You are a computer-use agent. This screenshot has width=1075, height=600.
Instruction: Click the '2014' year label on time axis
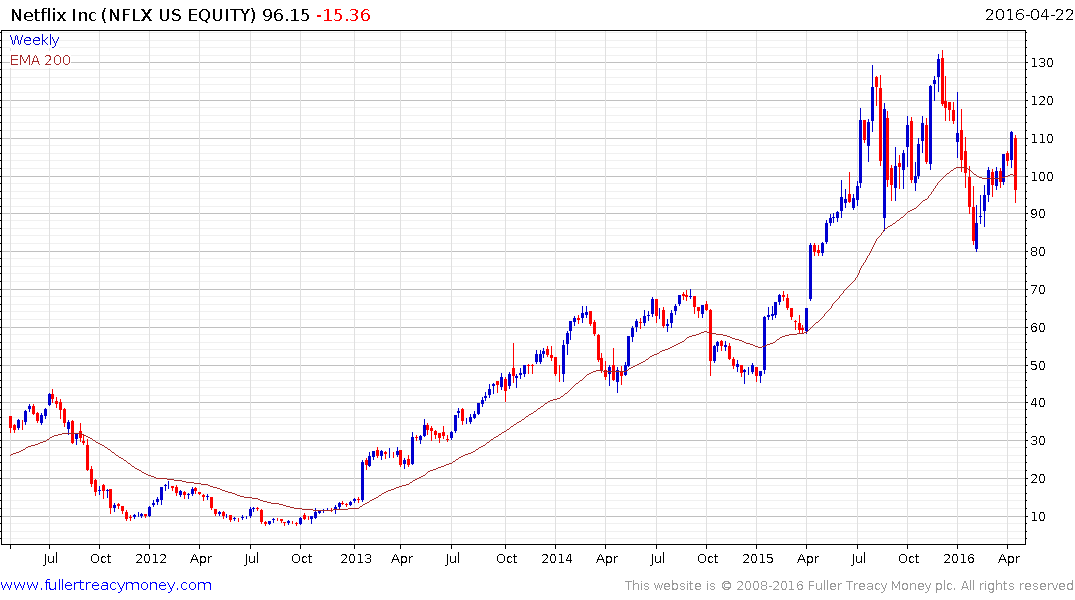pos(557,558)
